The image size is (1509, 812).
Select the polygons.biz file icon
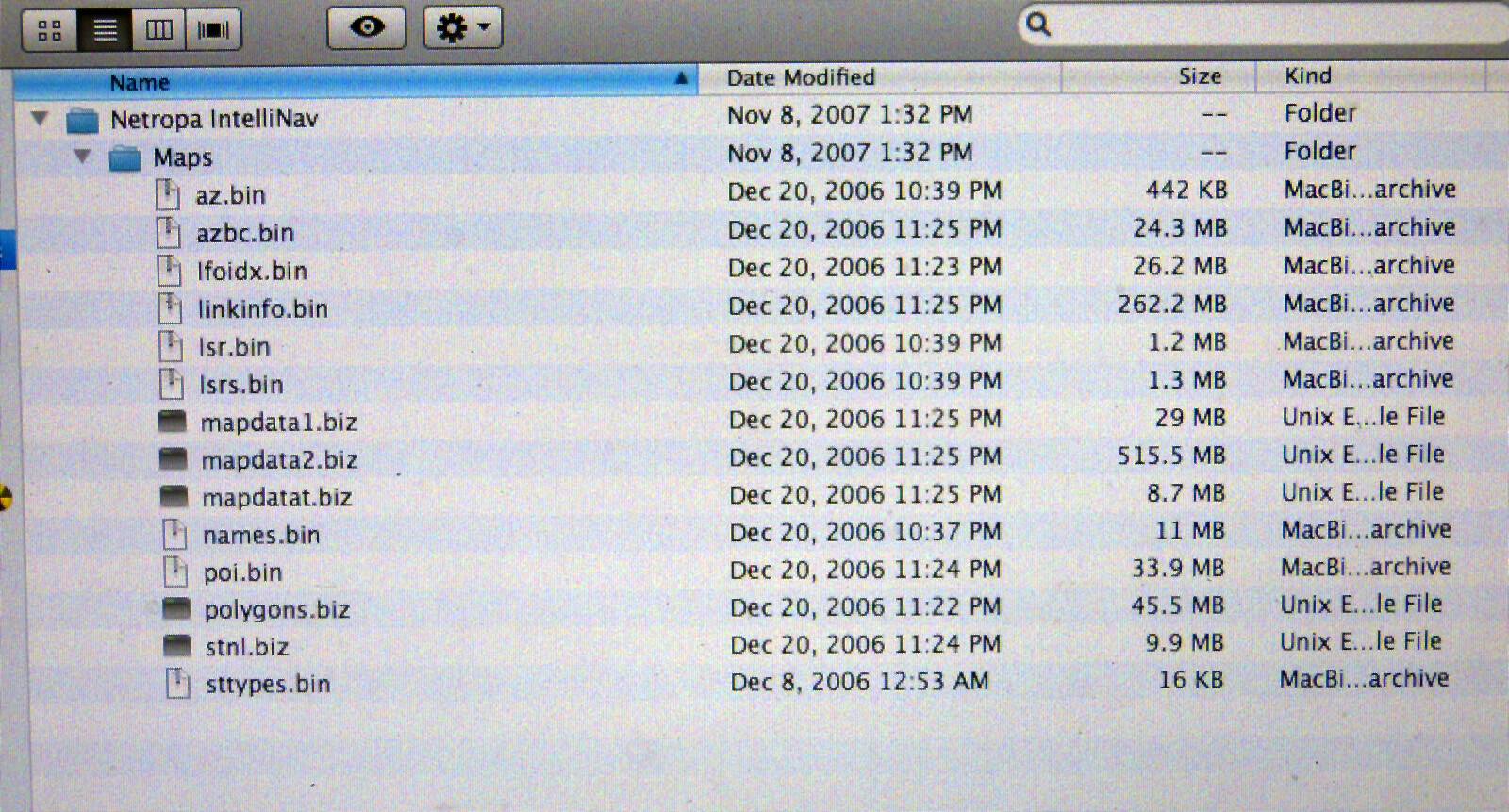pyautogui.click(x=175, y=609)
